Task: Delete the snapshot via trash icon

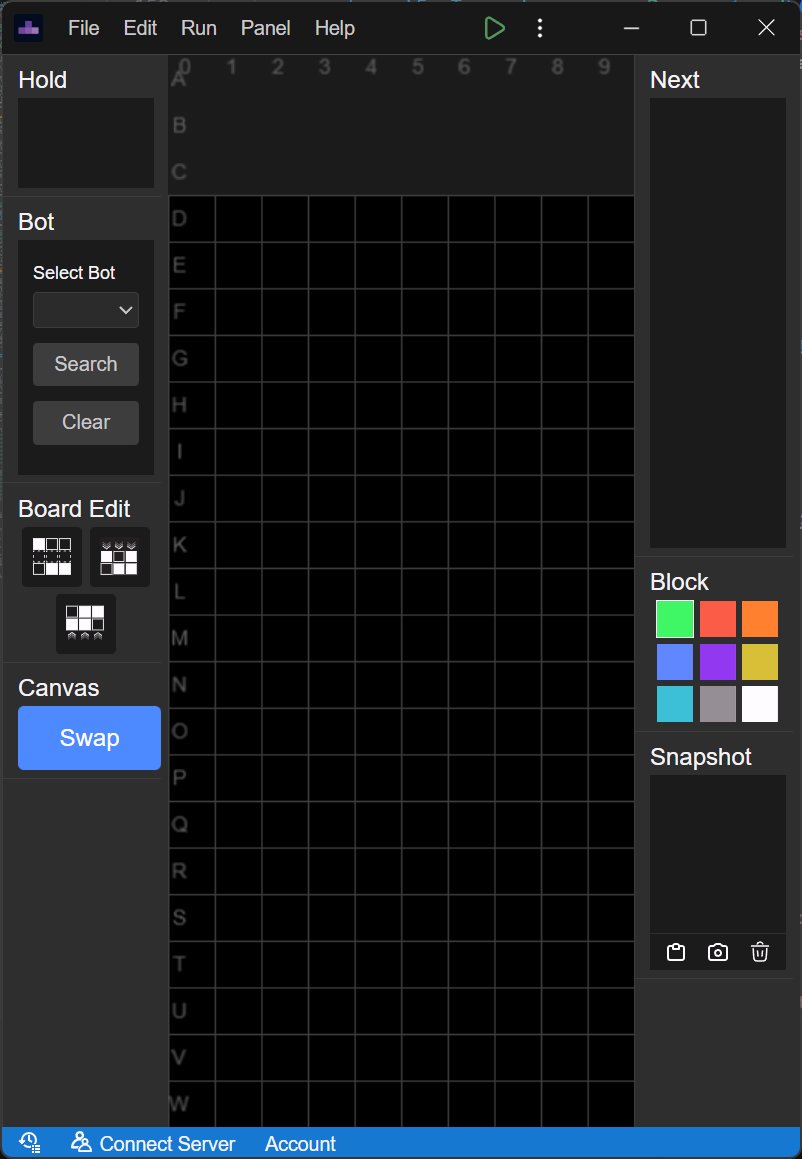Action: tap(760, 952)
